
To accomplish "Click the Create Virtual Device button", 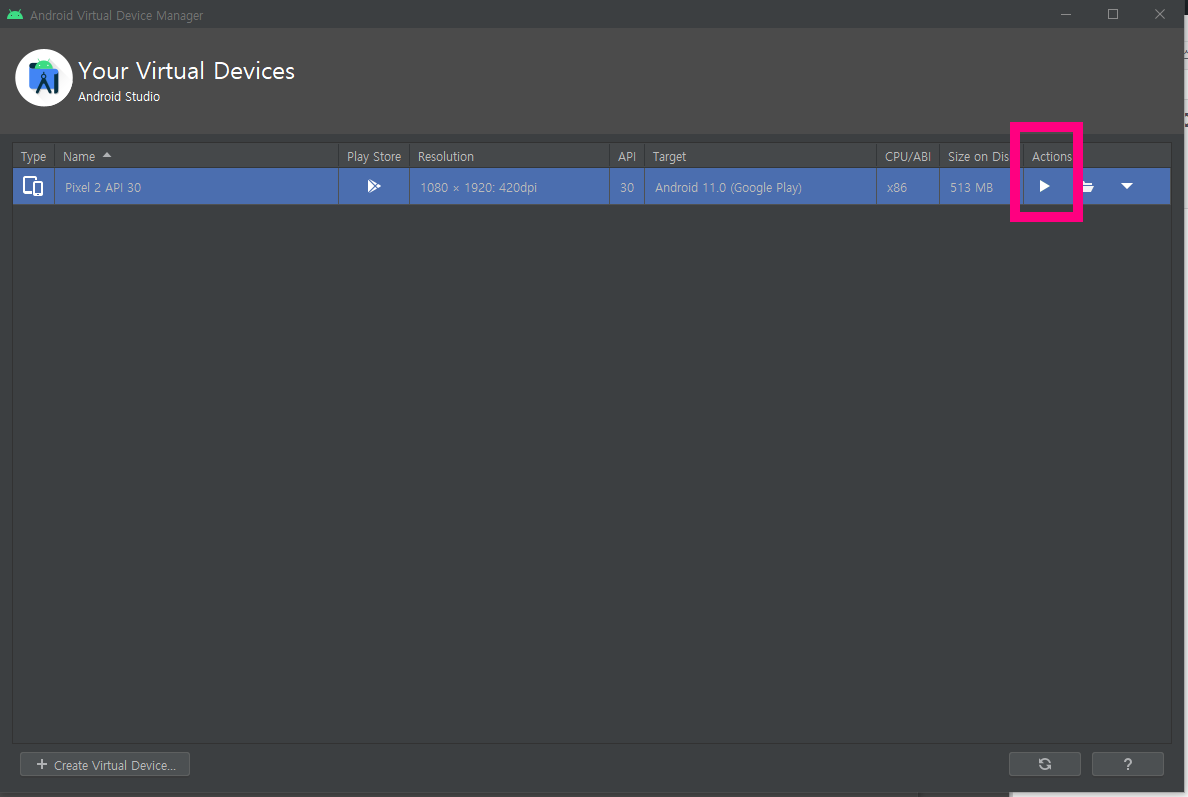I will [x=105, y=764].
